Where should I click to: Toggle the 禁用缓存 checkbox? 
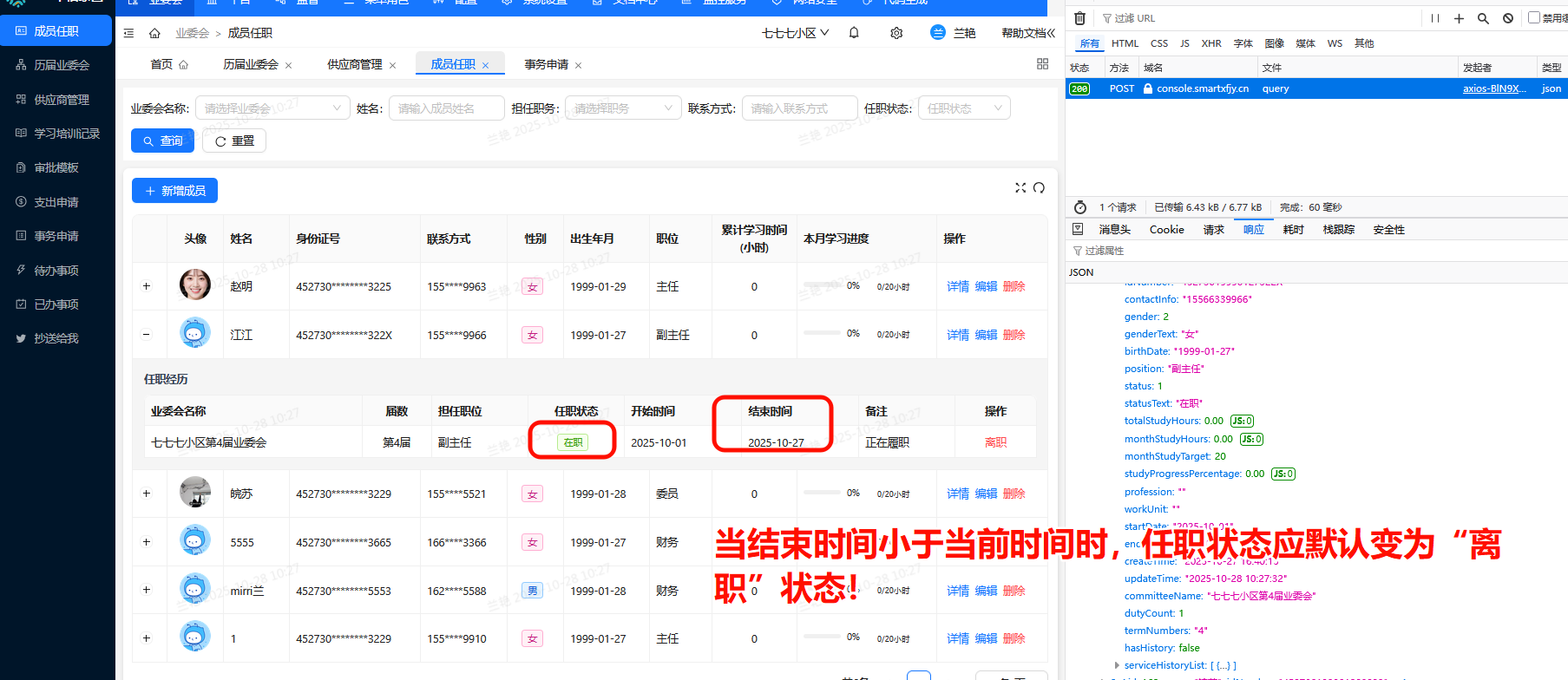click(x=1533, y=17)
